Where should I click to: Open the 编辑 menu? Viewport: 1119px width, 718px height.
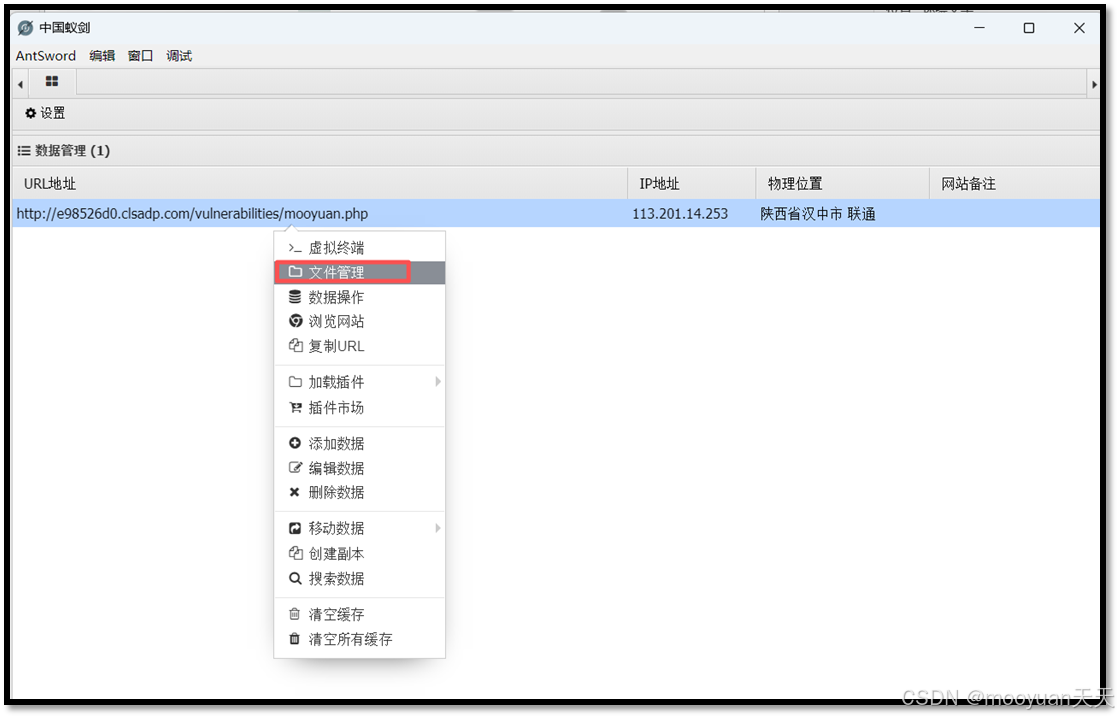point(102,56)
